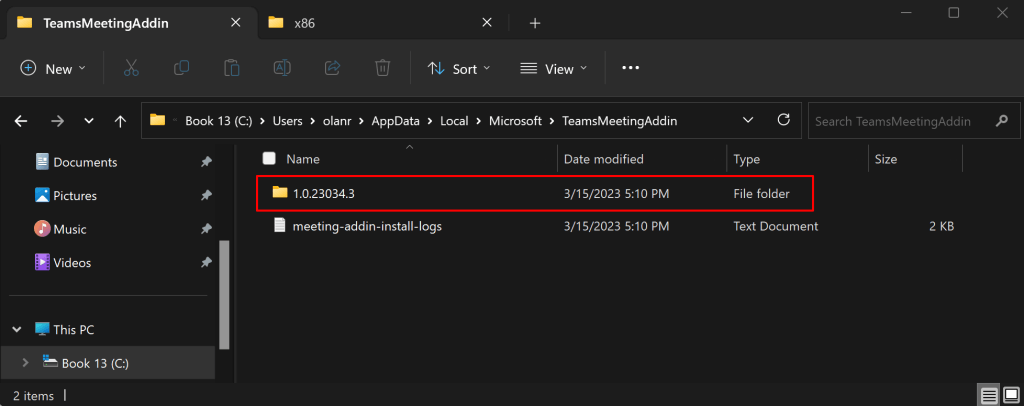Refresh the current folder view

[x=784, y=121]
